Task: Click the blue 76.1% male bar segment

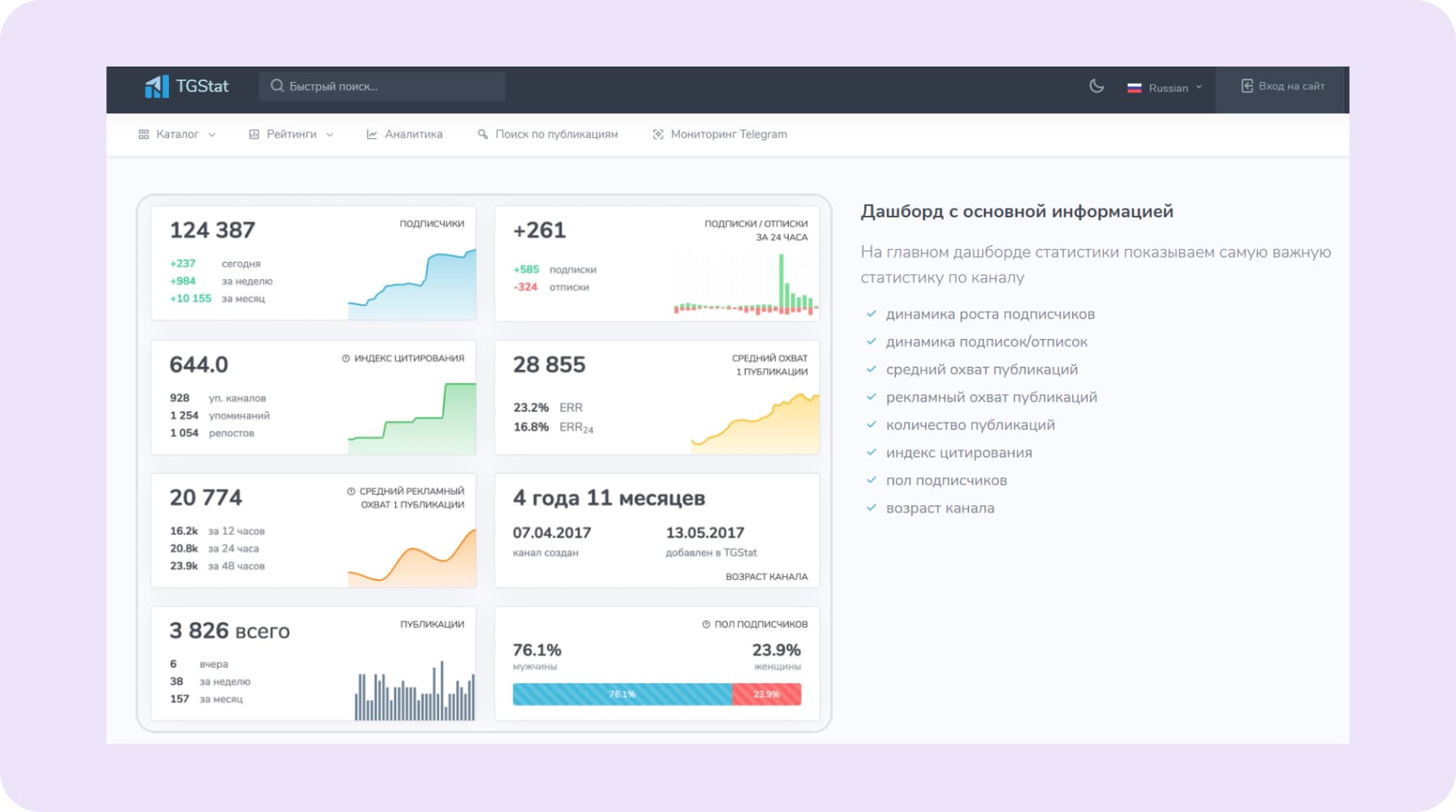Action: tap(622, 694)
